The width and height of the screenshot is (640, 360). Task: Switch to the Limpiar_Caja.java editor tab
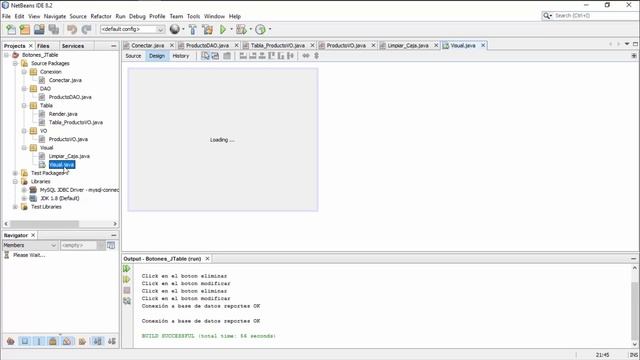click(408, 45)
